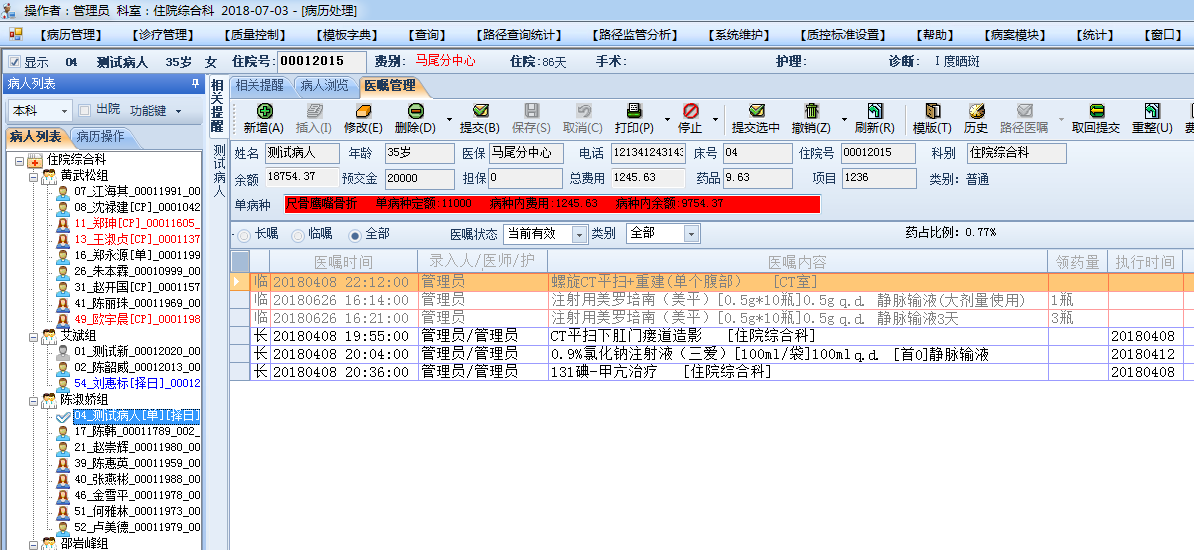
Task: Click the 刷新(R) refresh icon
Action: pyautogui.click(x=874, y=111)
